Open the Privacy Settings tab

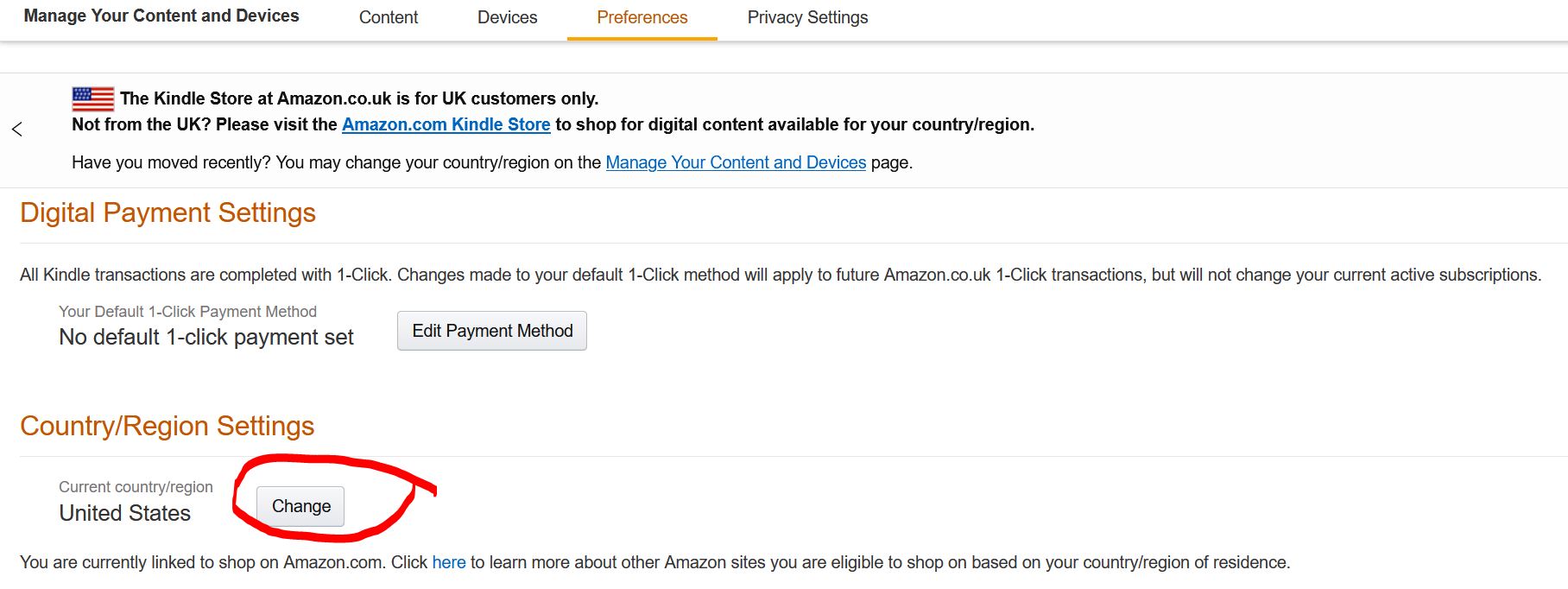click(807, 17)
